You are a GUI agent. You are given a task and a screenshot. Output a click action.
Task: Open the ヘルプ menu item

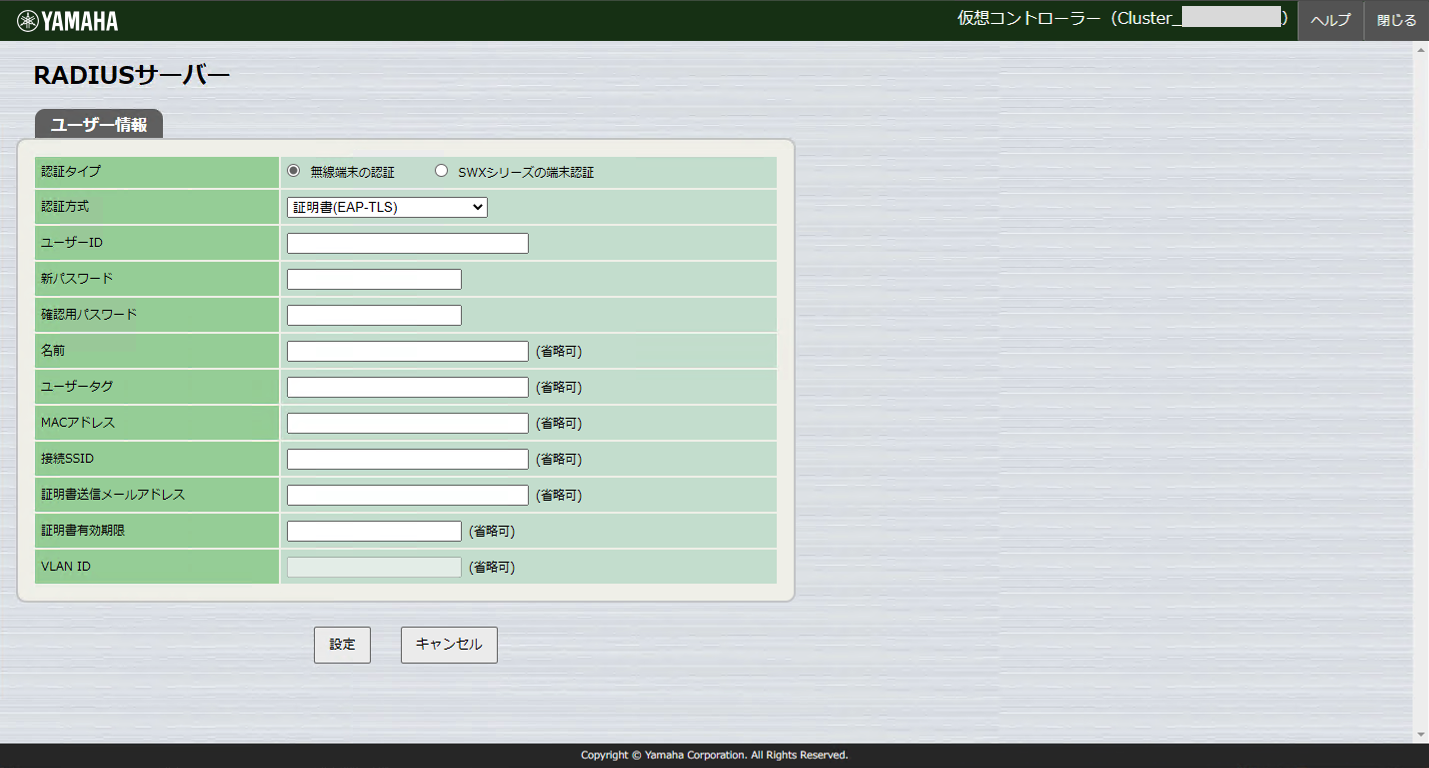point(1329,19)
